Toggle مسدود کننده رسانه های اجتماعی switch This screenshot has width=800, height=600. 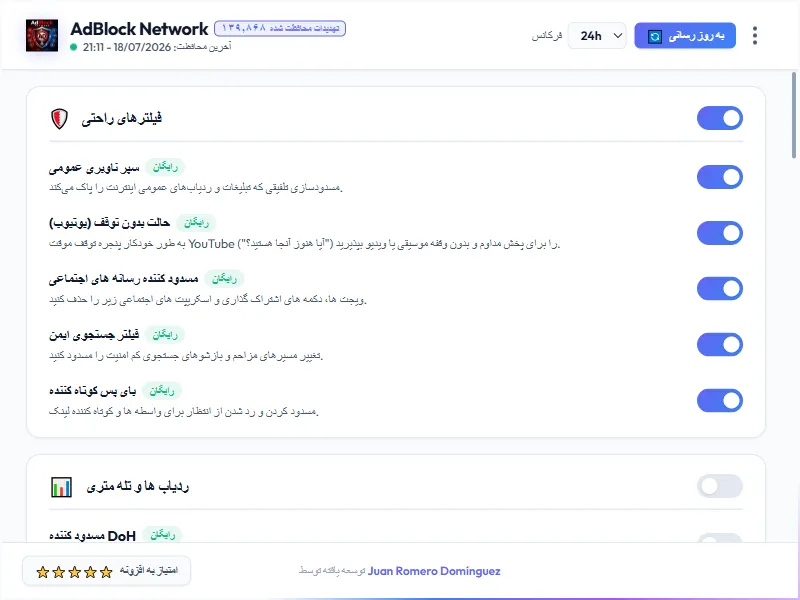click(x=719, y=289)
